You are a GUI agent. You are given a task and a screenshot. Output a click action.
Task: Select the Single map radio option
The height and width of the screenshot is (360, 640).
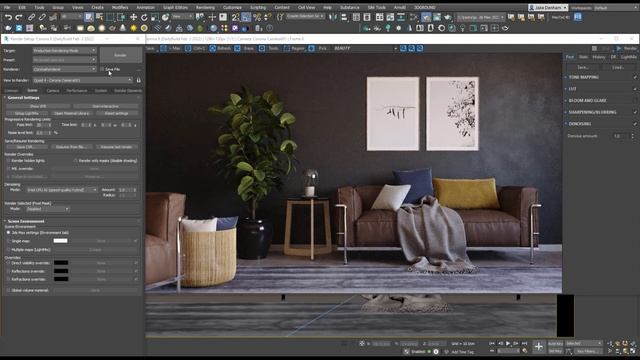(x=8, y=241)
